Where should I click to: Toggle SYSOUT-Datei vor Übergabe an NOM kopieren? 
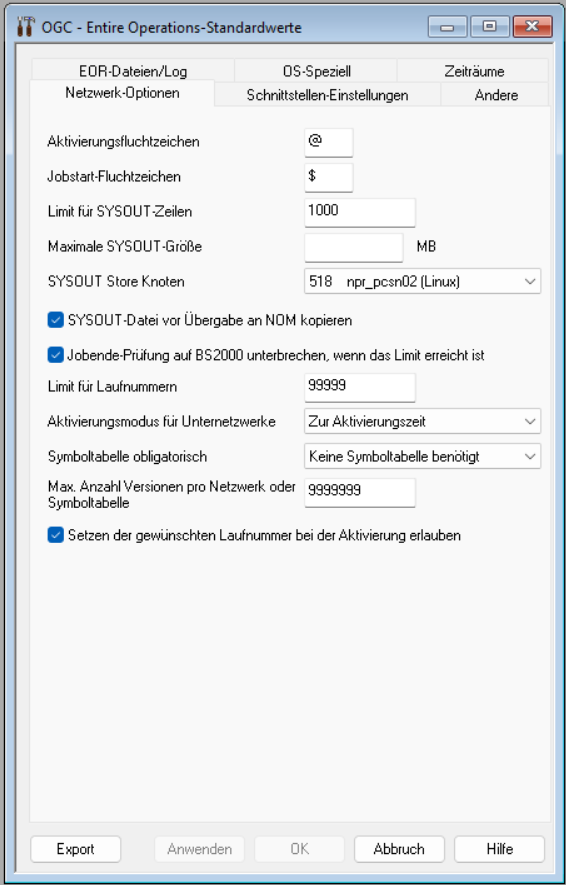coord(55,321)
